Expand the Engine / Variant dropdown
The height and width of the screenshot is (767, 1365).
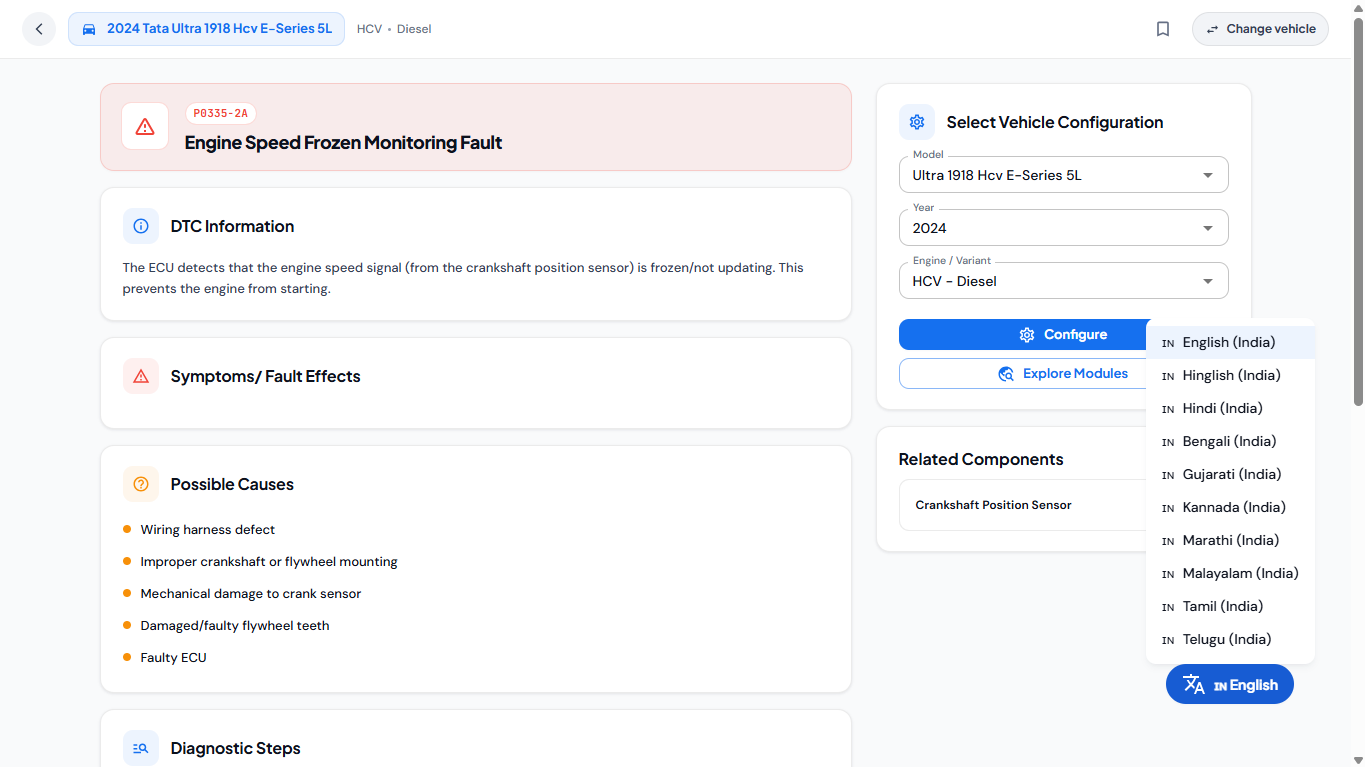pyautogui.click(x=1063, y=281)
